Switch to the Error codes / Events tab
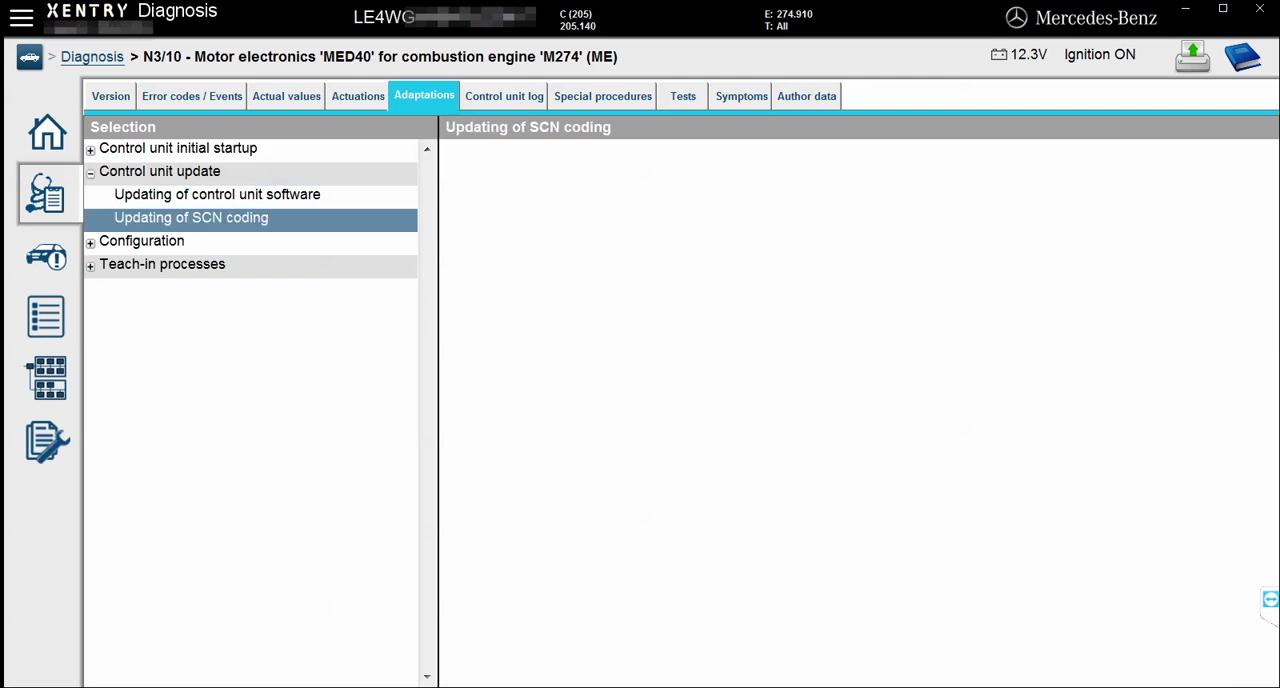 pyautogui.click(x=191, y=96)
